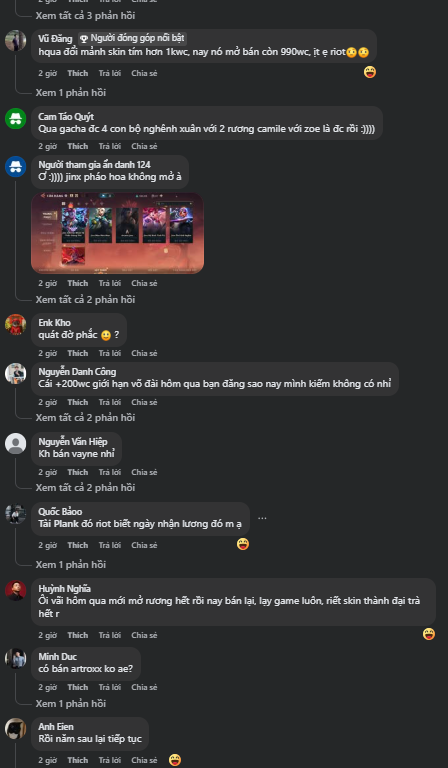View haha reaction on Quốc Bảoo's comment

tap(243, 544)
